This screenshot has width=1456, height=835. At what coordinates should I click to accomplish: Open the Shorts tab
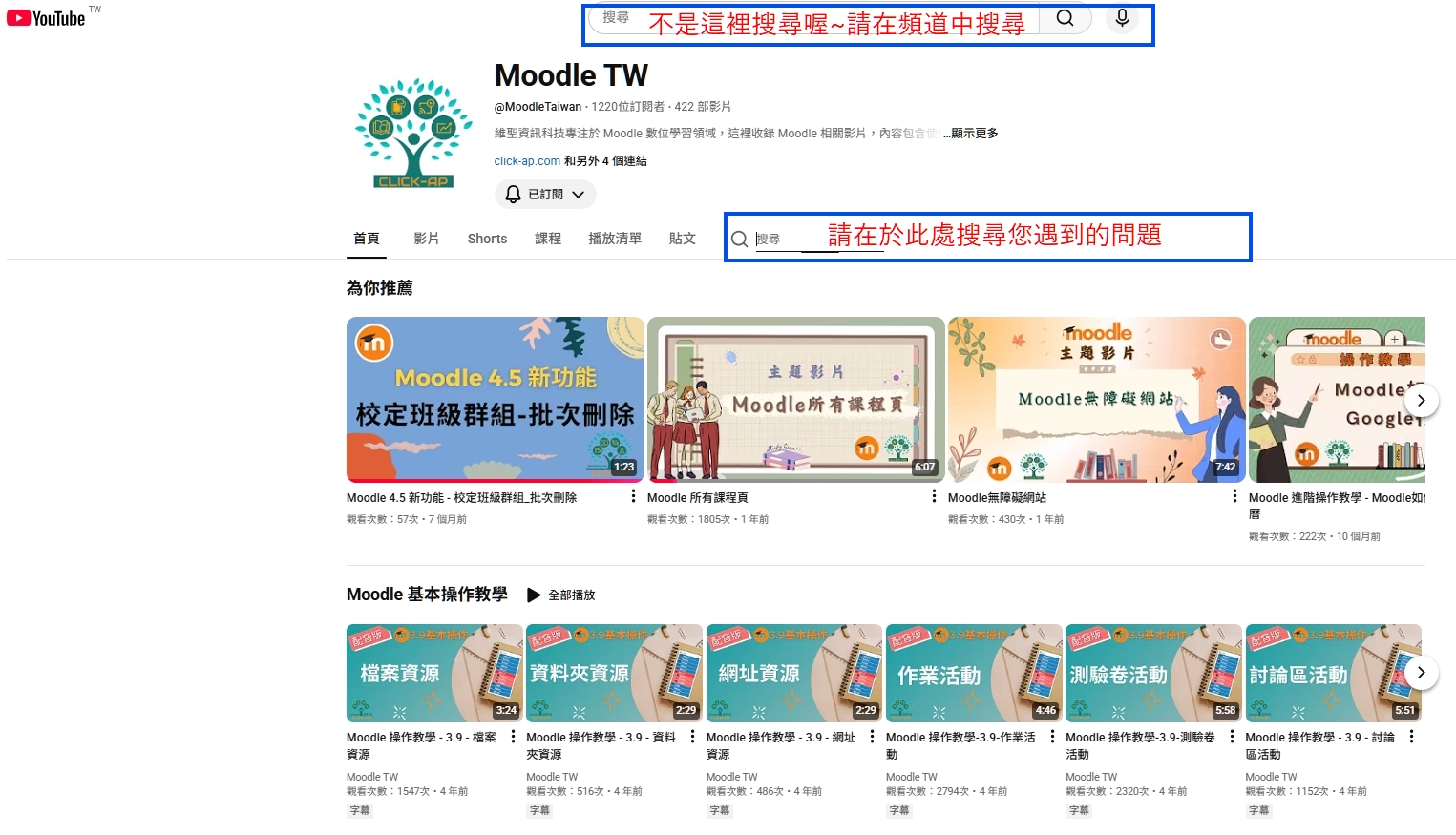coord(487,239)
